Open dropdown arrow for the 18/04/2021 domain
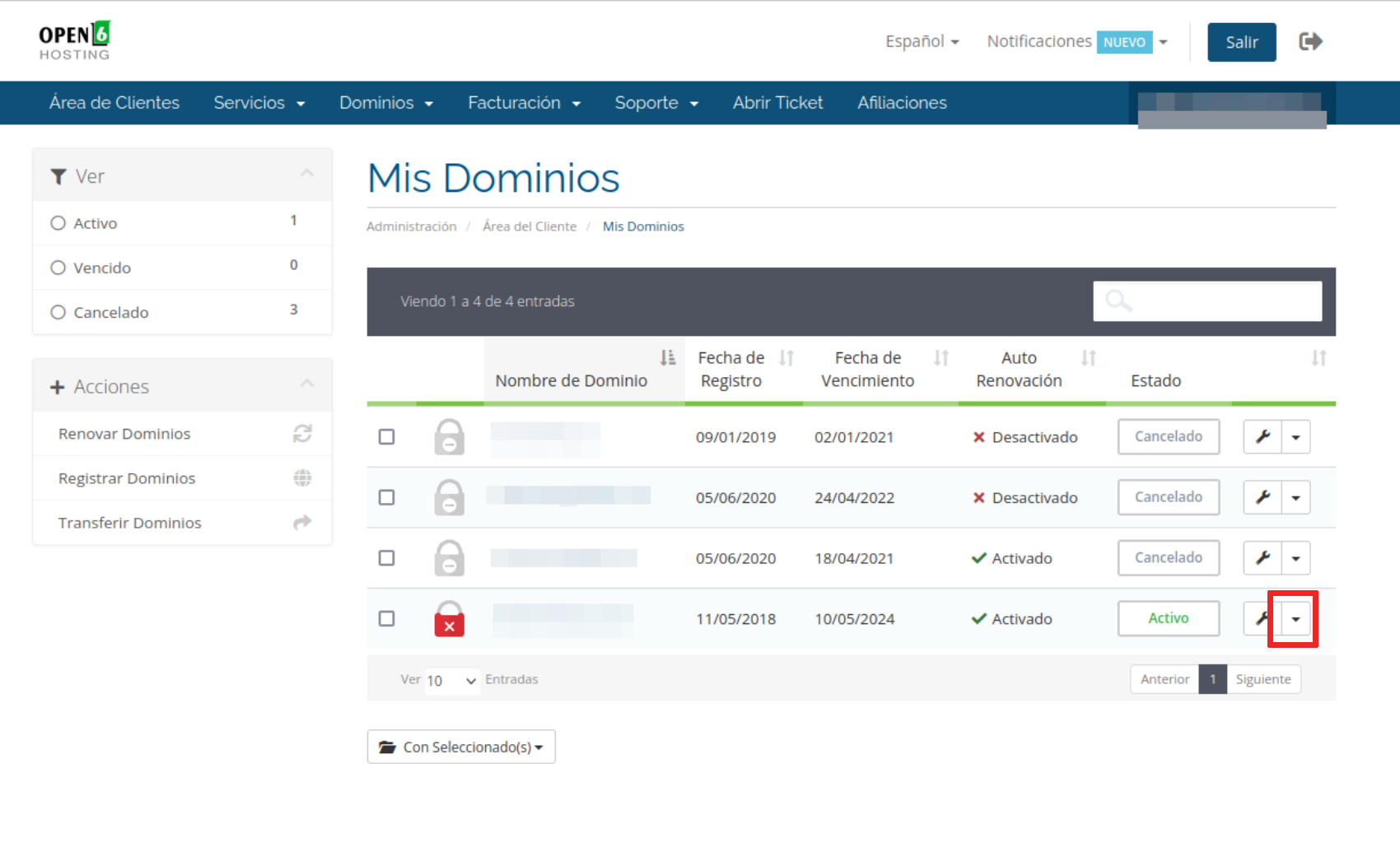 1295,558
